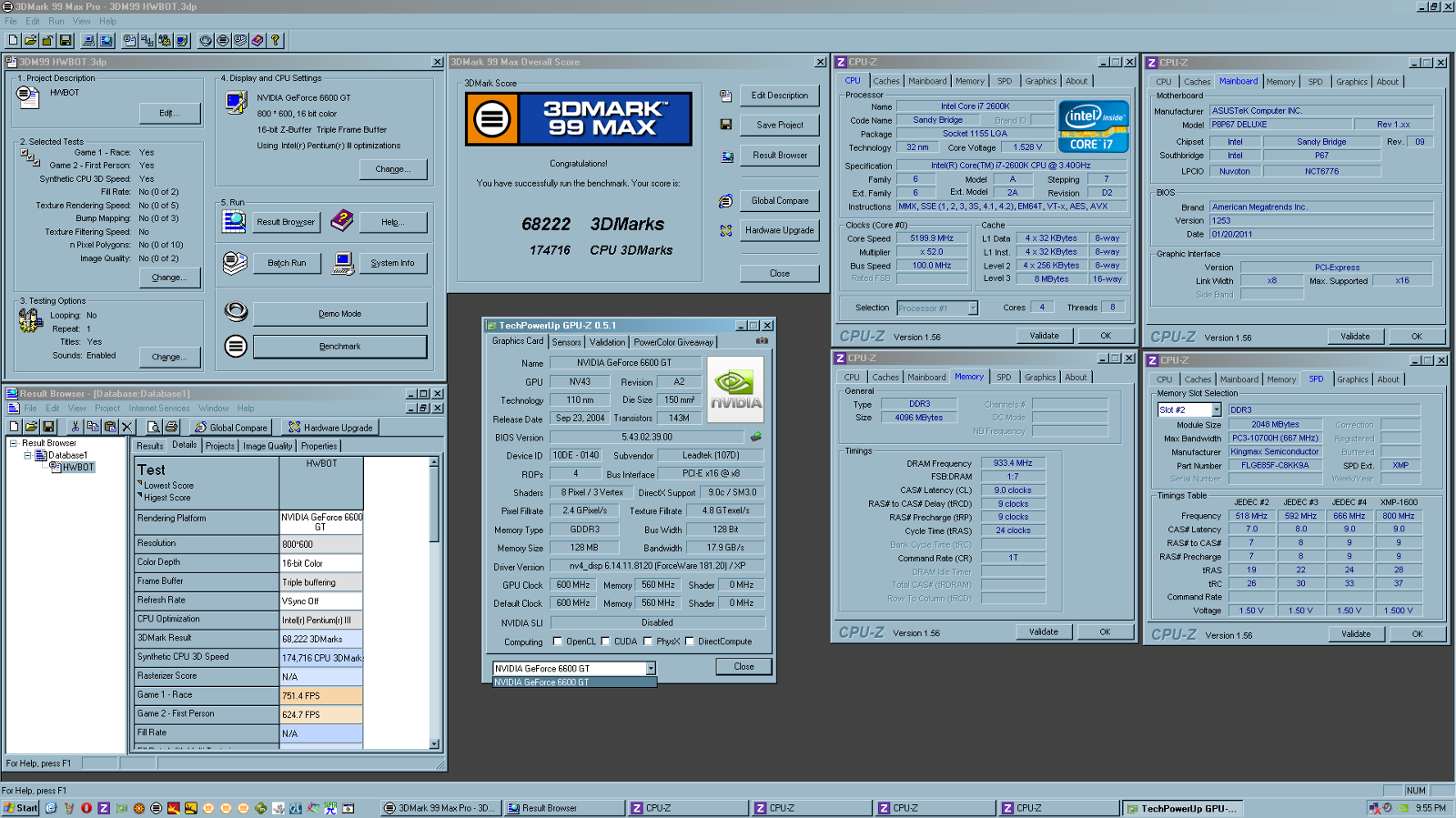Open the Processor #1 selection dropdown in CPU-Z
Screen dimensions: 1456x818
pyautogui.click(x=973, y=308)
